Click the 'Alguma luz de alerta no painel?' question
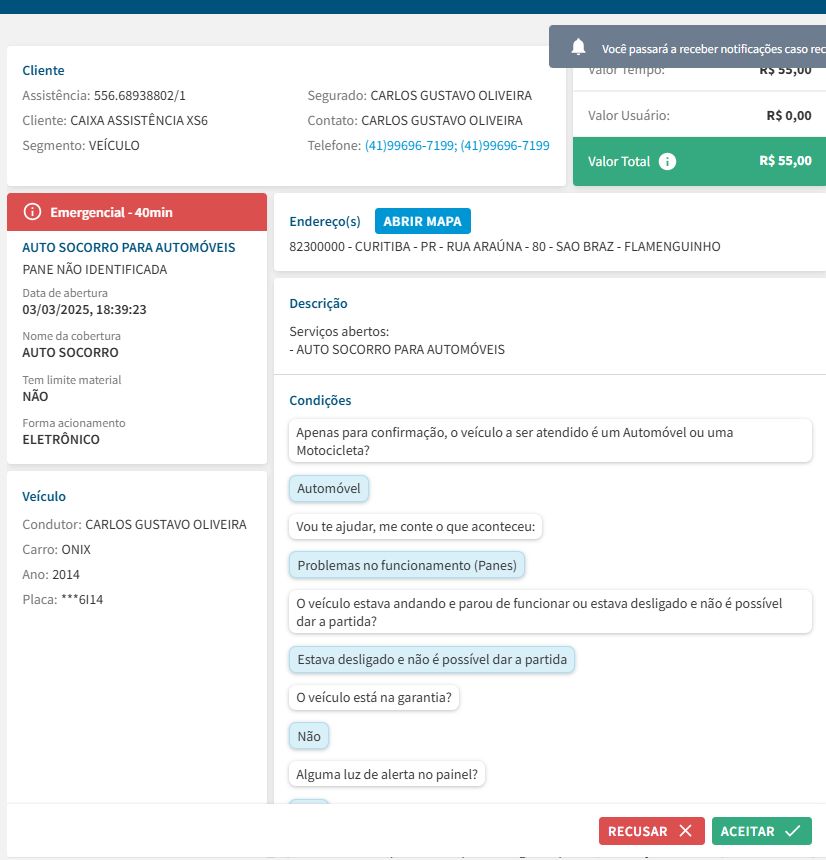This screenshot has height=860, width=826. tap(385, 774)
